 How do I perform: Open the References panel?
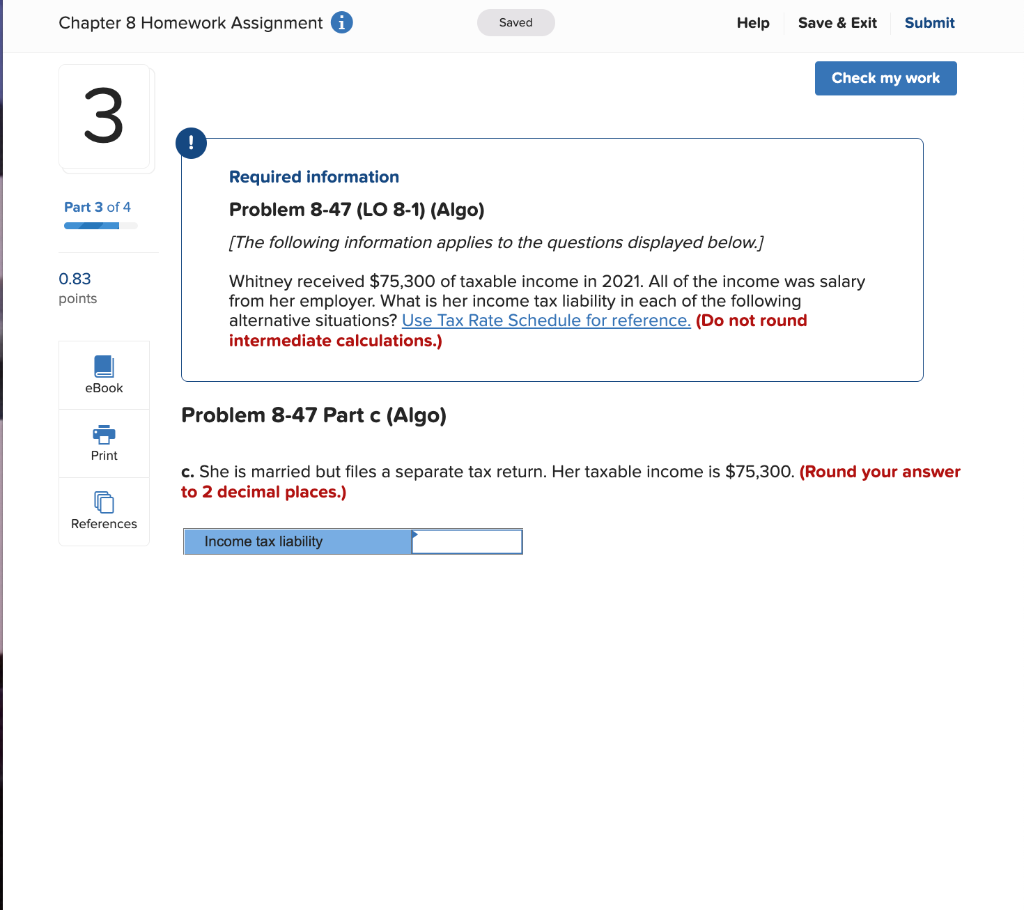click(104, 511)
